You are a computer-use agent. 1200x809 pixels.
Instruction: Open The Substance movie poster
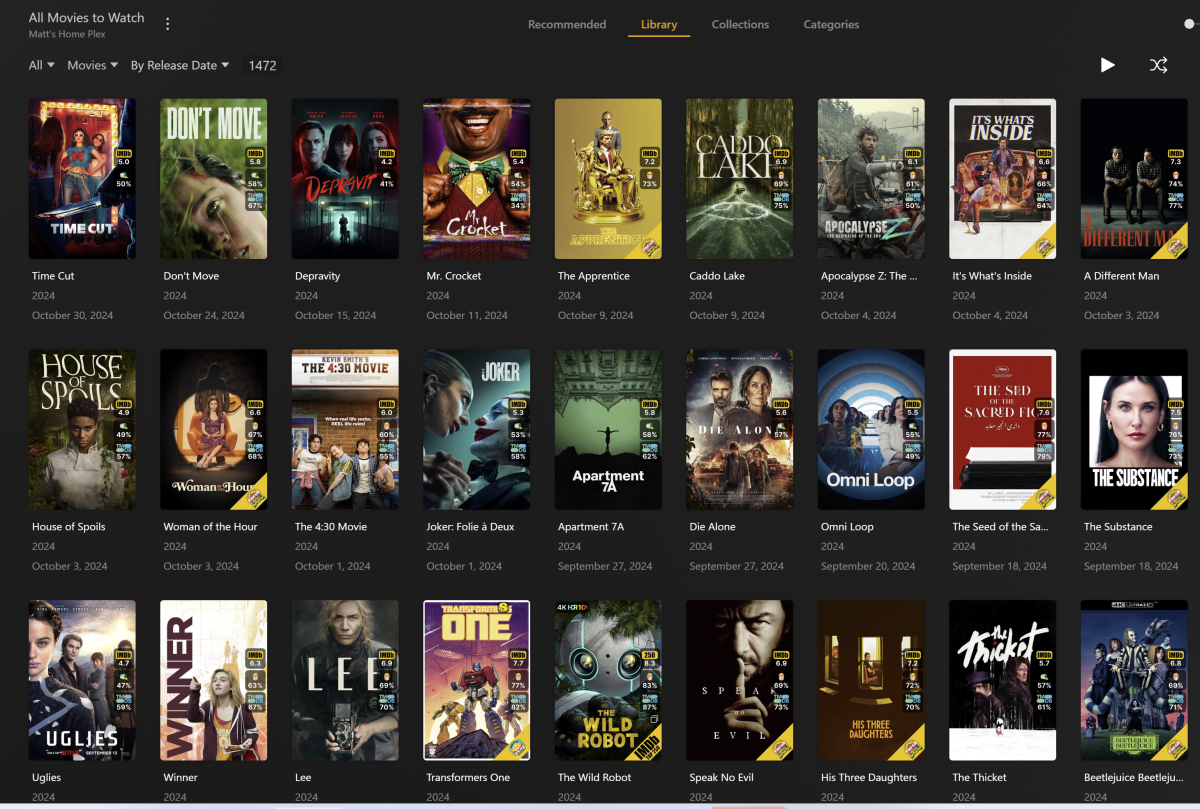coord(1134,429)
